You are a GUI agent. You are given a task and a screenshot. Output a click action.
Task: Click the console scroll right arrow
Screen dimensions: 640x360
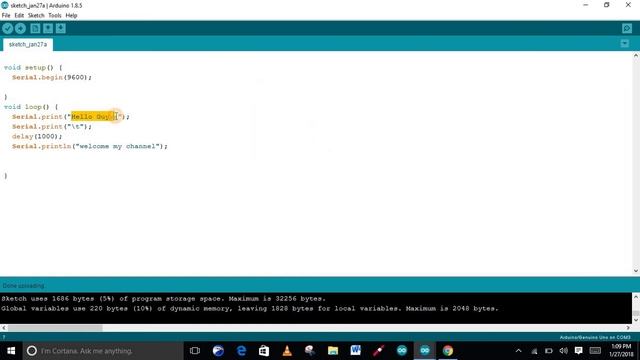click(628, 328)
